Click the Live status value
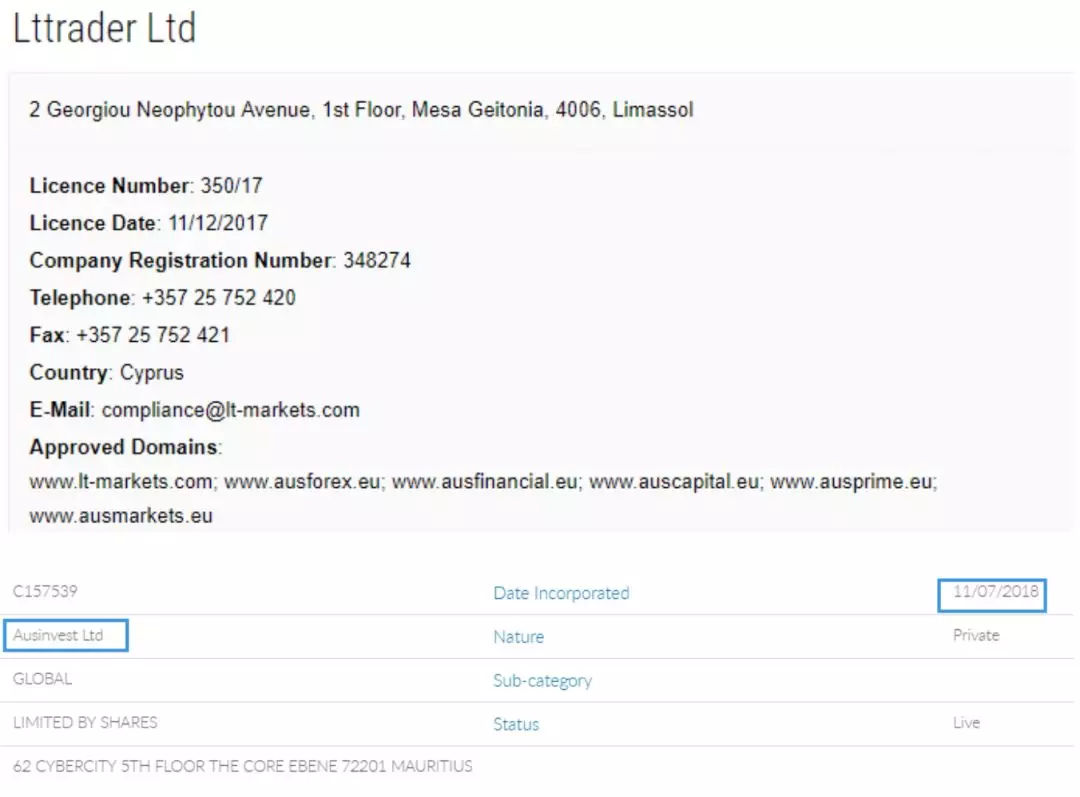 [x=966, y=723]
